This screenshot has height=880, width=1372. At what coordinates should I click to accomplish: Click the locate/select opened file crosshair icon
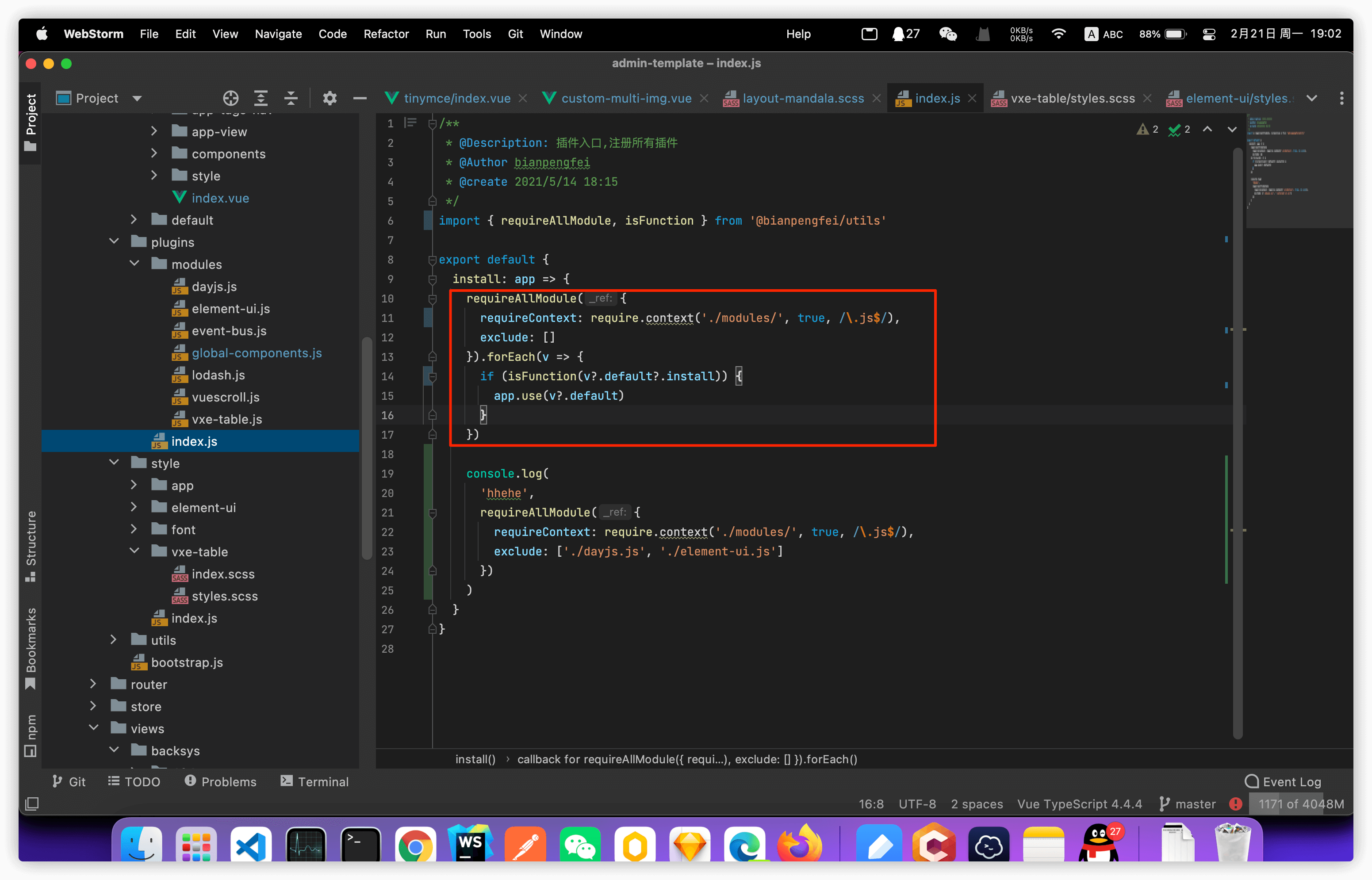[230, 98]
